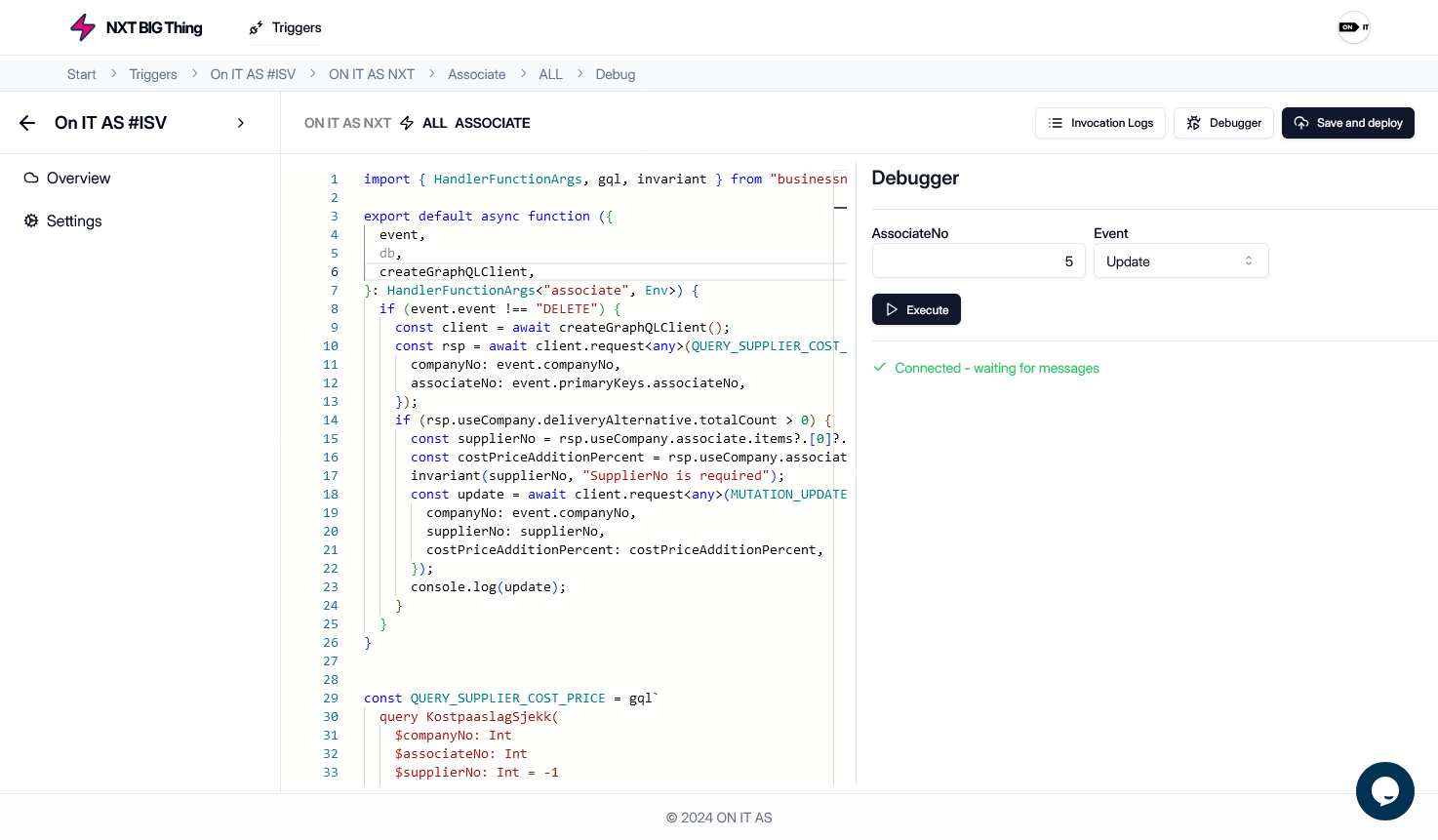Navigate to the Associate breadcrumb
The height and width of the screenshot is (840, 1438).
[476, 74]
